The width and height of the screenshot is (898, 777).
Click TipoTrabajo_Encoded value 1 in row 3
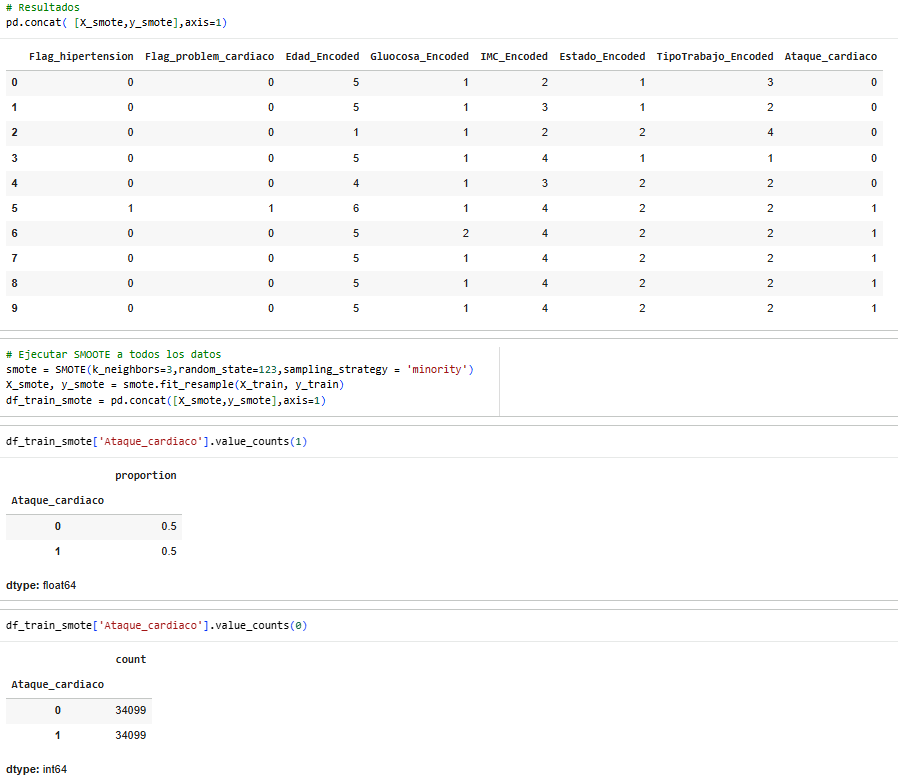(x=770, y=158)
